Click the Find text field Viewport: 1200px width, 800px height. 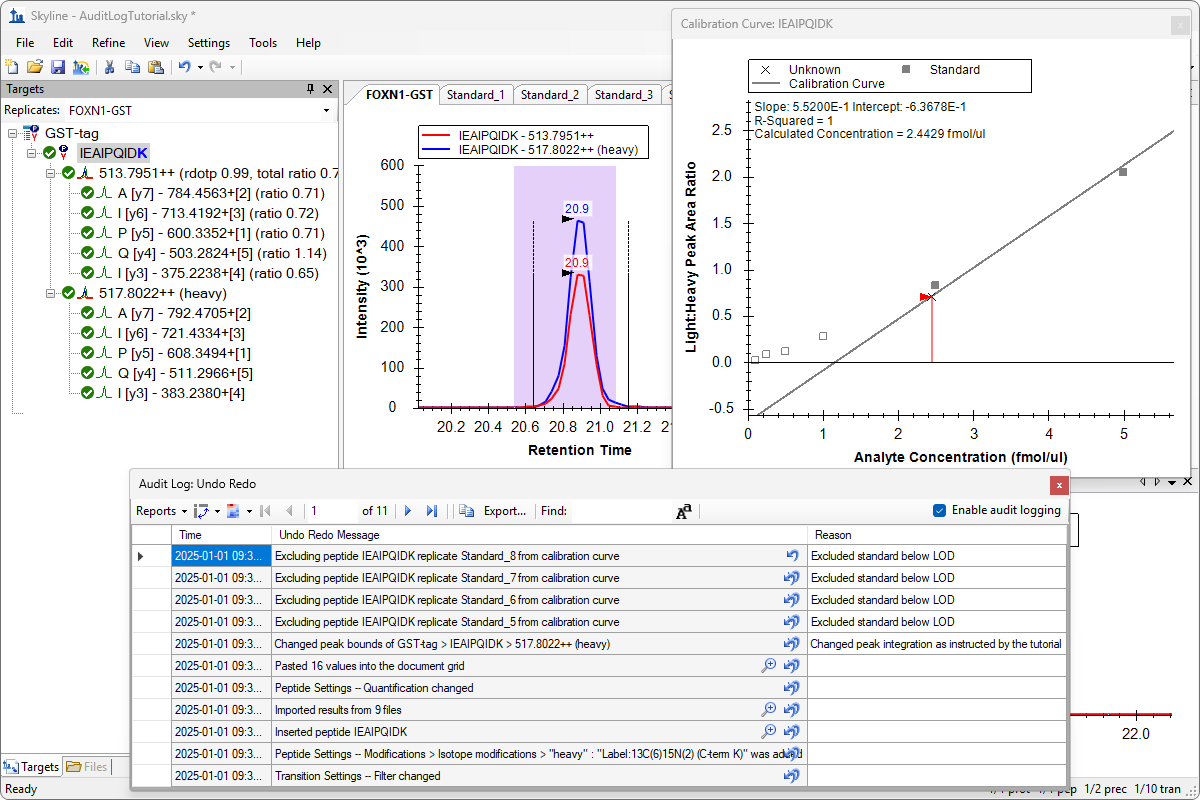[620, 511]
